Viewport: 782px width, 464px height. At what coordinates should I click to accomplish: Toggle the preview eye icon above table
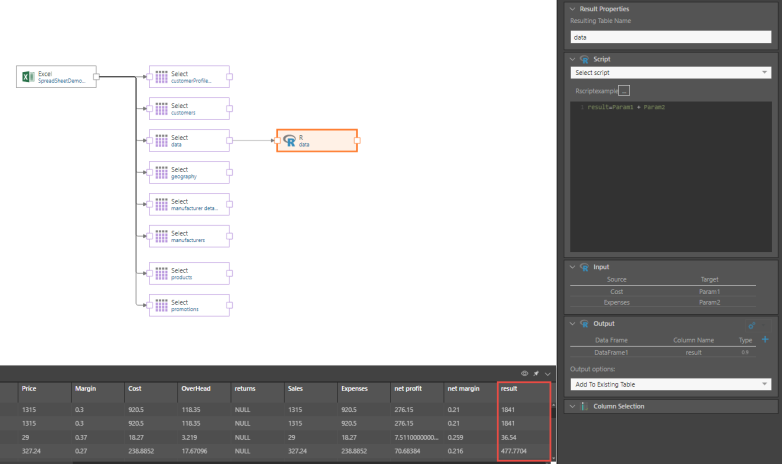525,372
